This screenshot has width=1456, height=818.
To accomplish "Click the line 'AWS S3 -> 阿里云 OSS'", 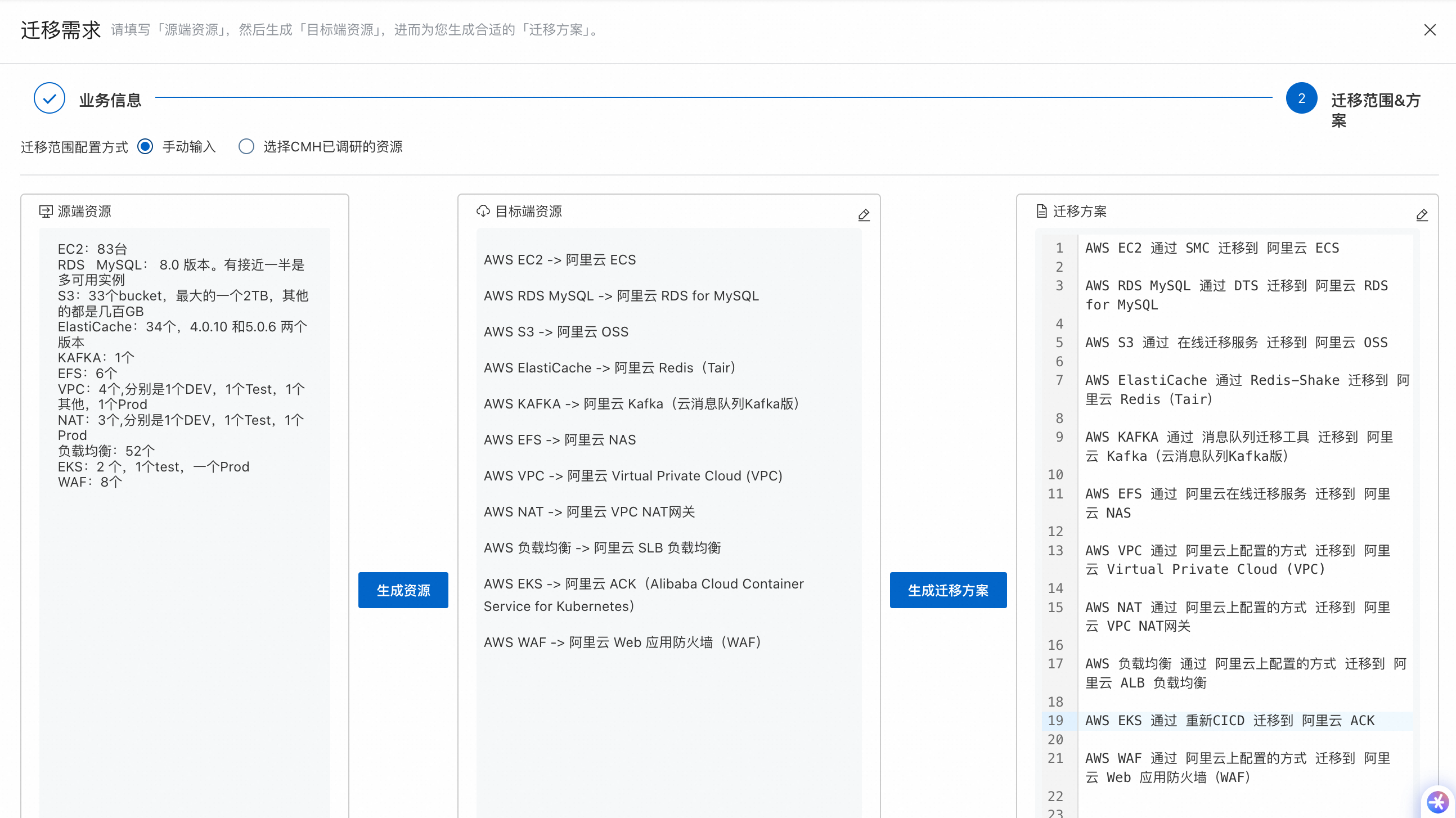I will click(x=556, y=332).
